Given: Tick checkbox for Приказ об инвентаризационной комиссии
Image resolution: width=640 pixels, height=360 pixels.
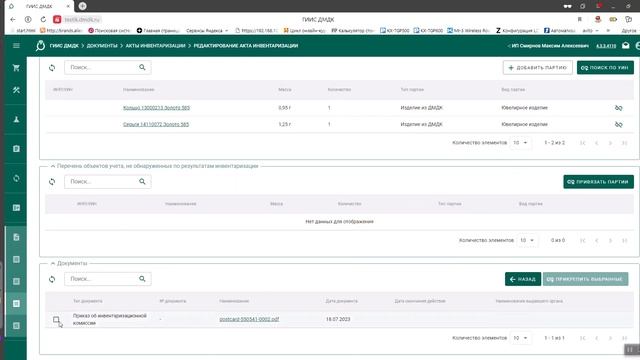Looking at the screenshot, I should (56, 320).
